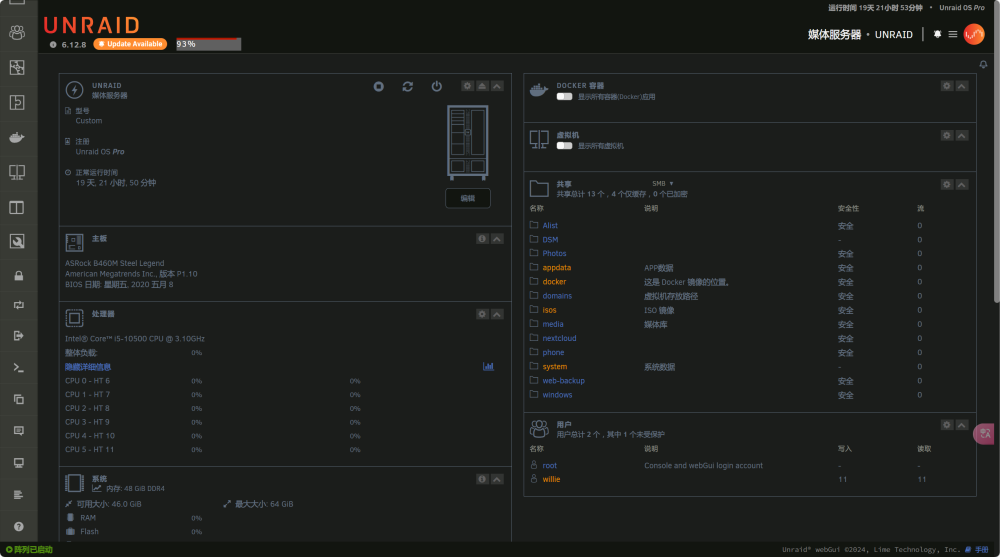1000x557 pixels.
Task: Open the web-backup share link
Action: 564,380
